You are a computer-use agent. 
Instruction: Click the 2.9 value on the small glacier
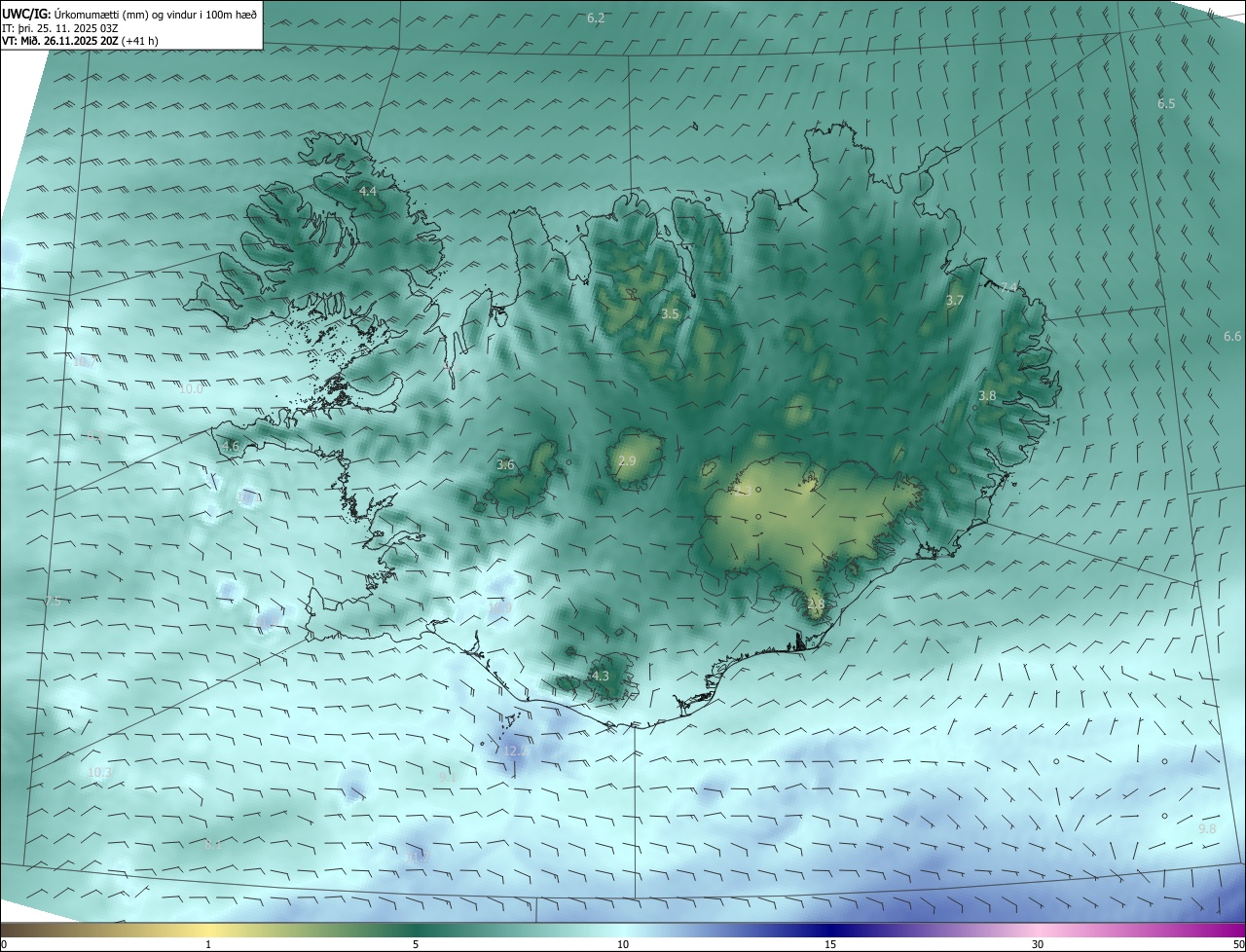click(627, 460)
